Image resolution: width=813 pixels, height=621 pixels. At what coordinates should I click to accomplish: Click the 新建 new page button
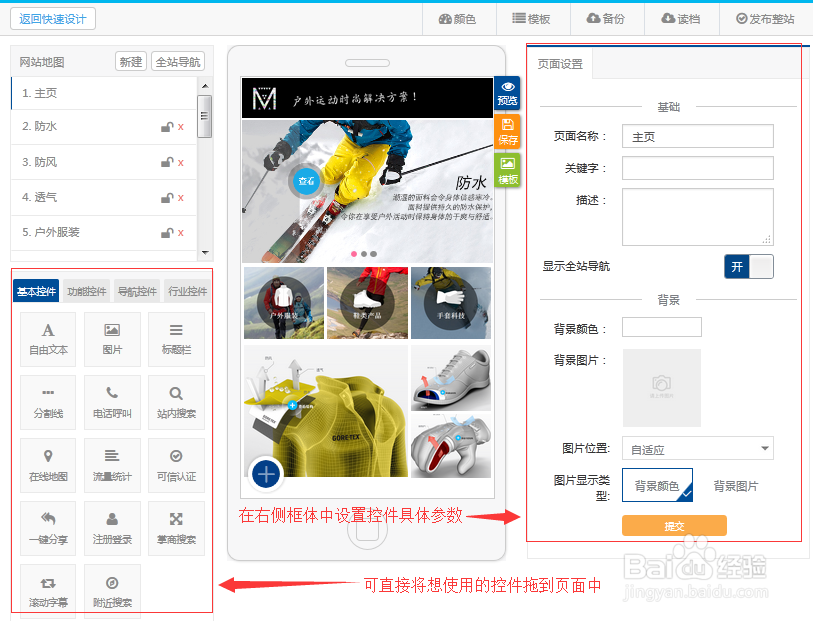tap(131, 62)
